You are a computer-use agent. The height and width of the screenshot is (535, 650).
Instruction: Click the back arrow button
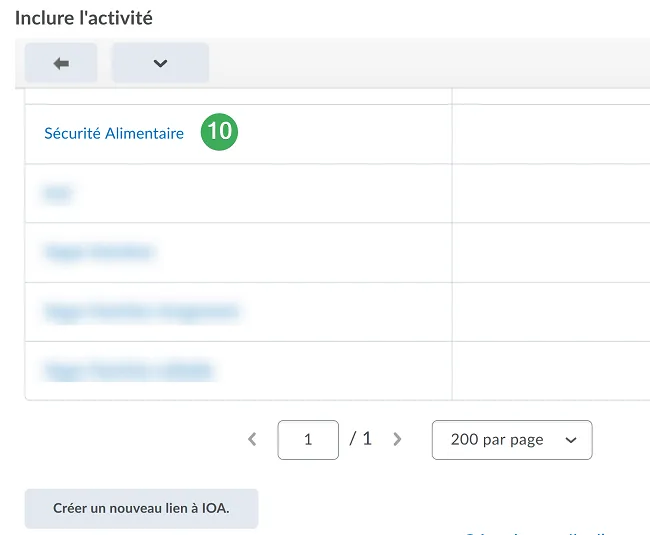pyautogui.click(x=61, y=63)
